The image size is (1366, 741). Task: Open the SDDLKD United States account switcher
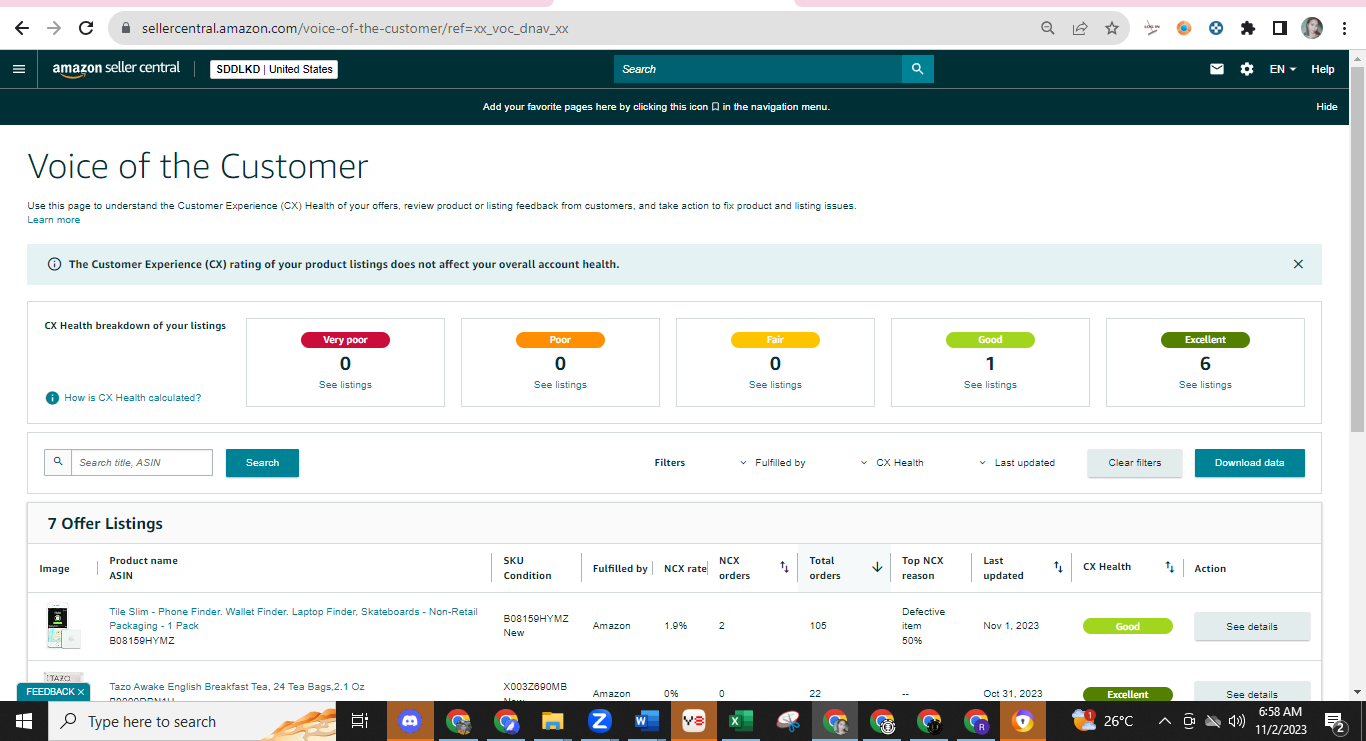(274, 69)
